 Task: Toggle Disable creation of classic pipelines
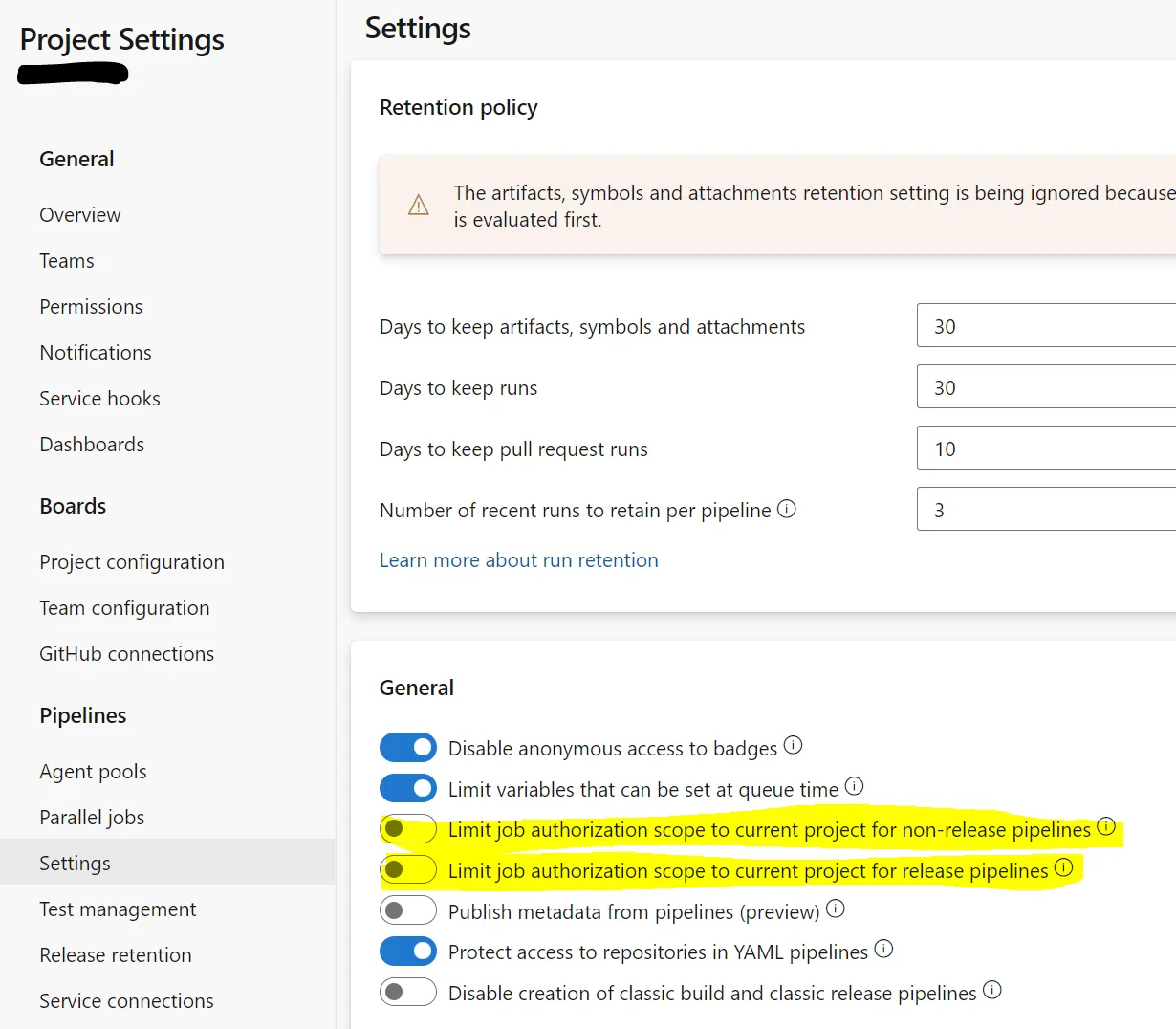click(408, 992)
